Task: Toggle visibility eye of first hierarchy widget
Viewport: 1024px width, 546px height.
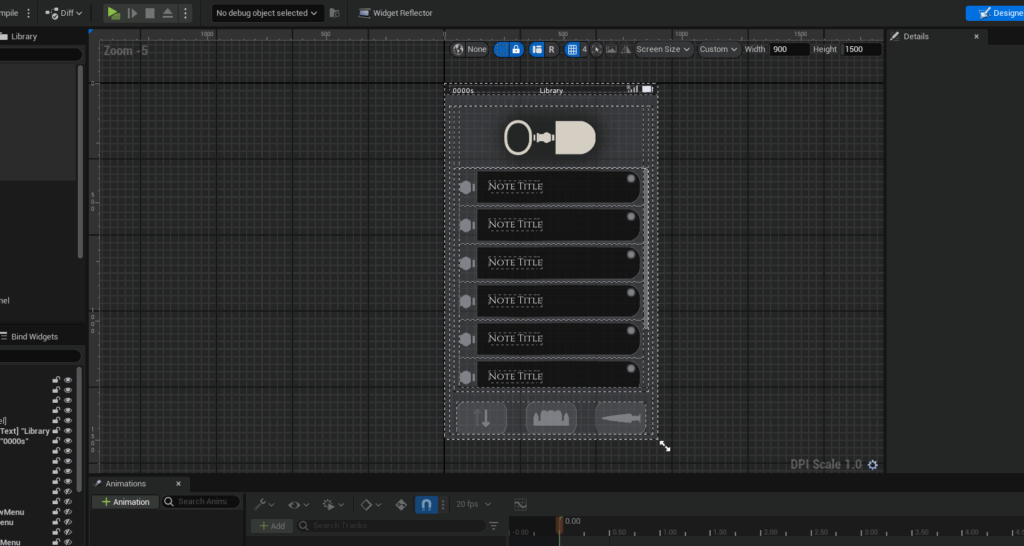Action: click(69, 381)
